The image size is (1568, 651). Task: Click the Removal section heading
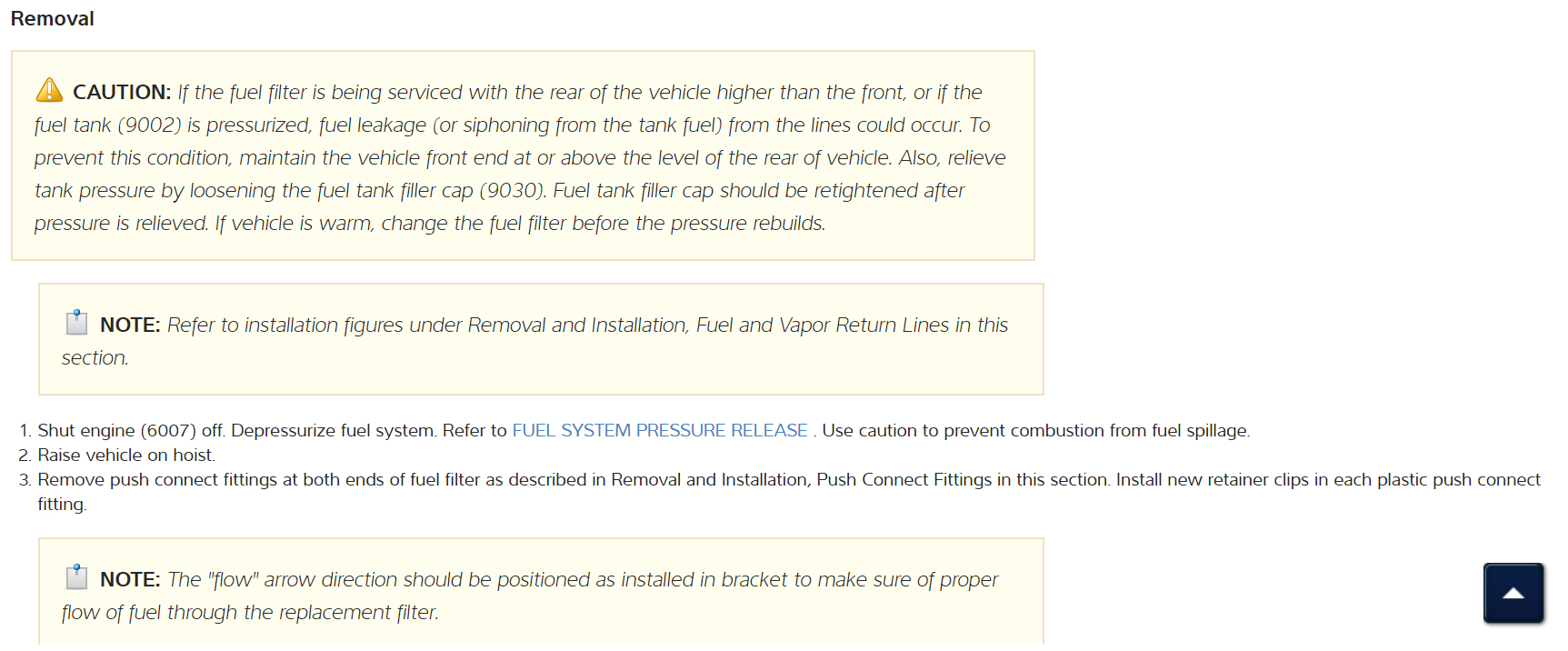[x=53, y=19]
